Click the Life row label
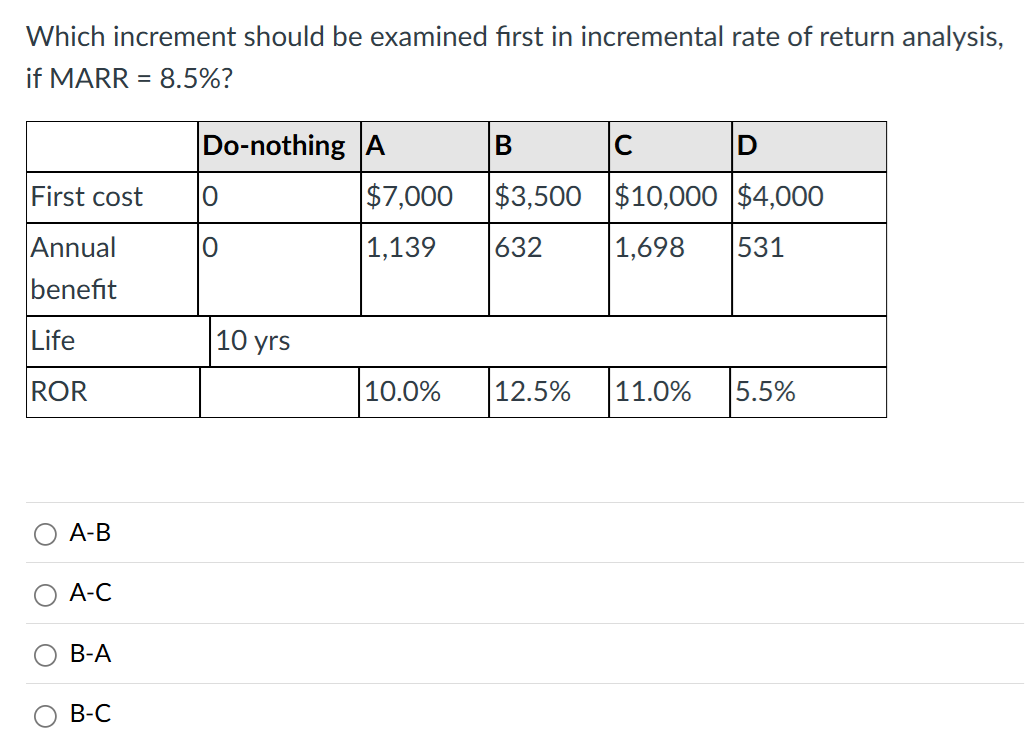 click(x=53, y=341)
